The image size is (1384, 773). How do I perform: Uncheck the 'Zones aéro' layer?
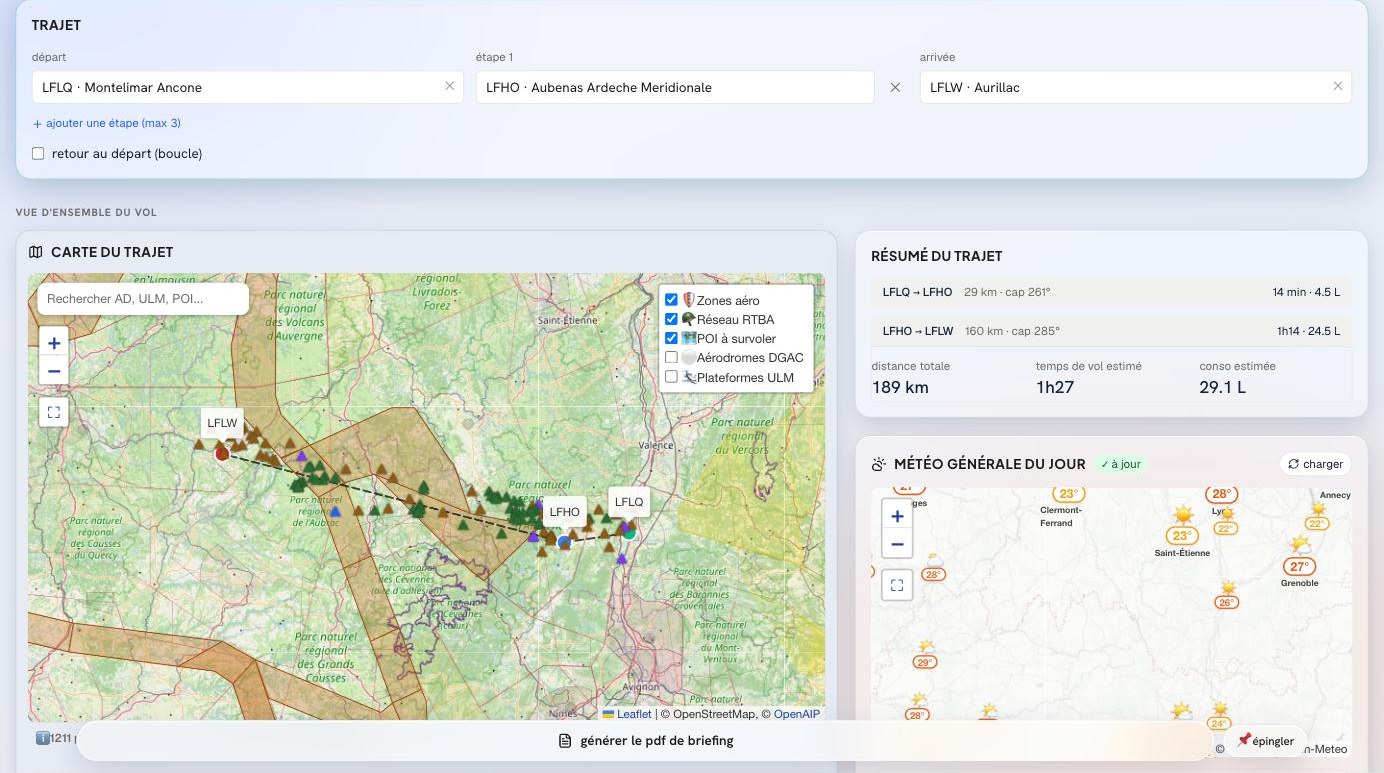tap(671, 300)
